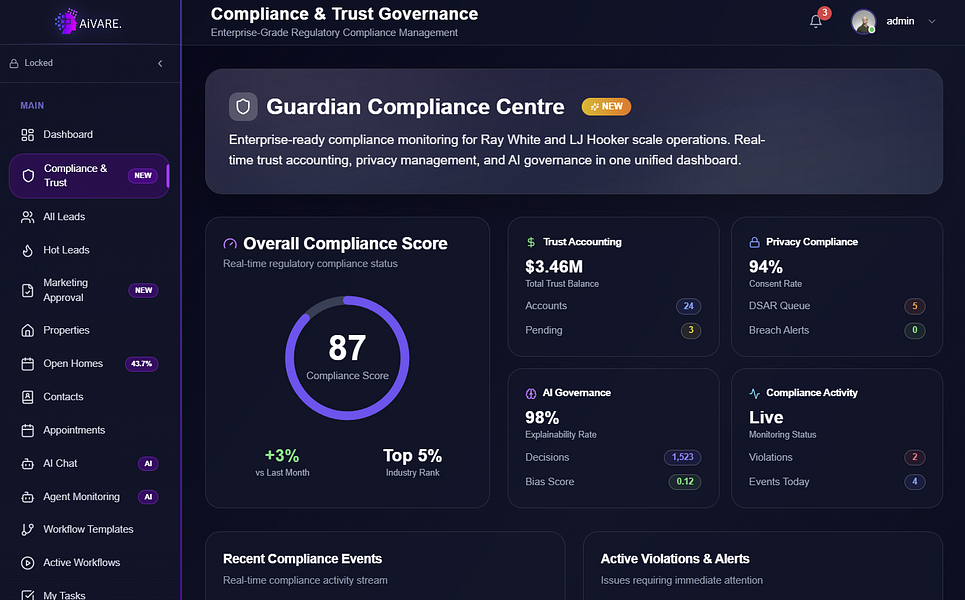The width and height of the screenshot is (965, 600).
Task: Click the Properties house icon
Action: point(28,330)
